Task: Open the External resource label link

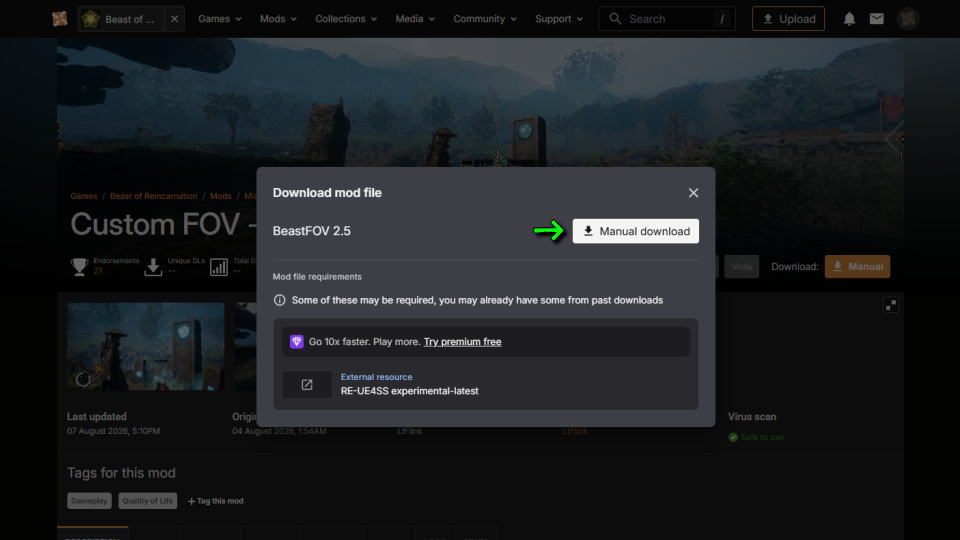Action: (x=377, y=377)
